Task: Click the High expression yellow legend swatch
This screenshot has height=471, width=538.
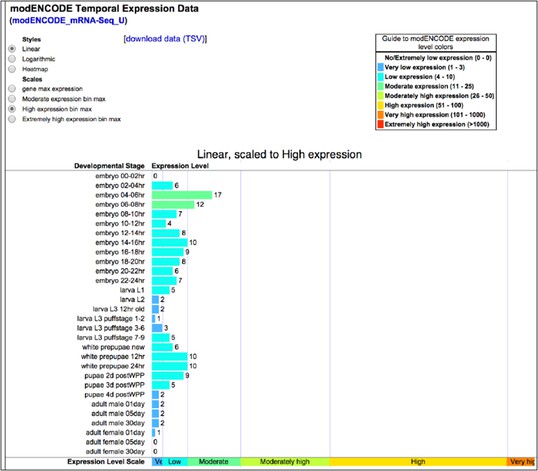Action: click(x=381, y=105)
